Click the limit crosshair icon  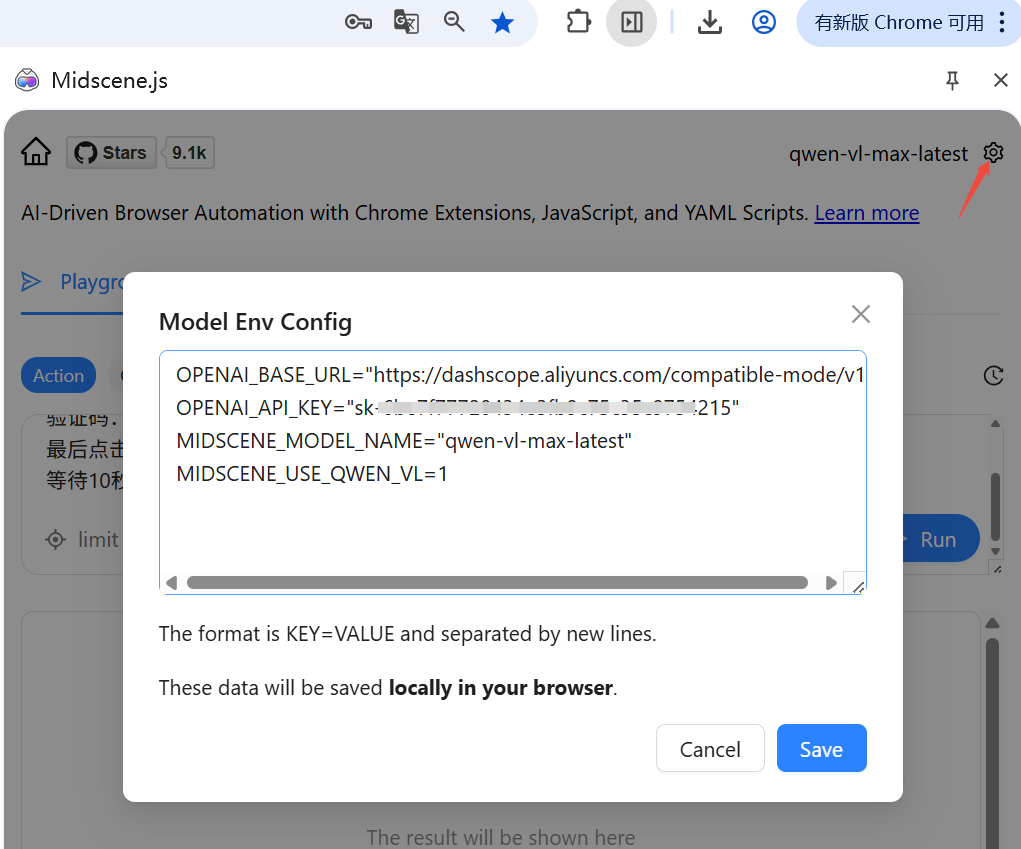click(55, 540)
